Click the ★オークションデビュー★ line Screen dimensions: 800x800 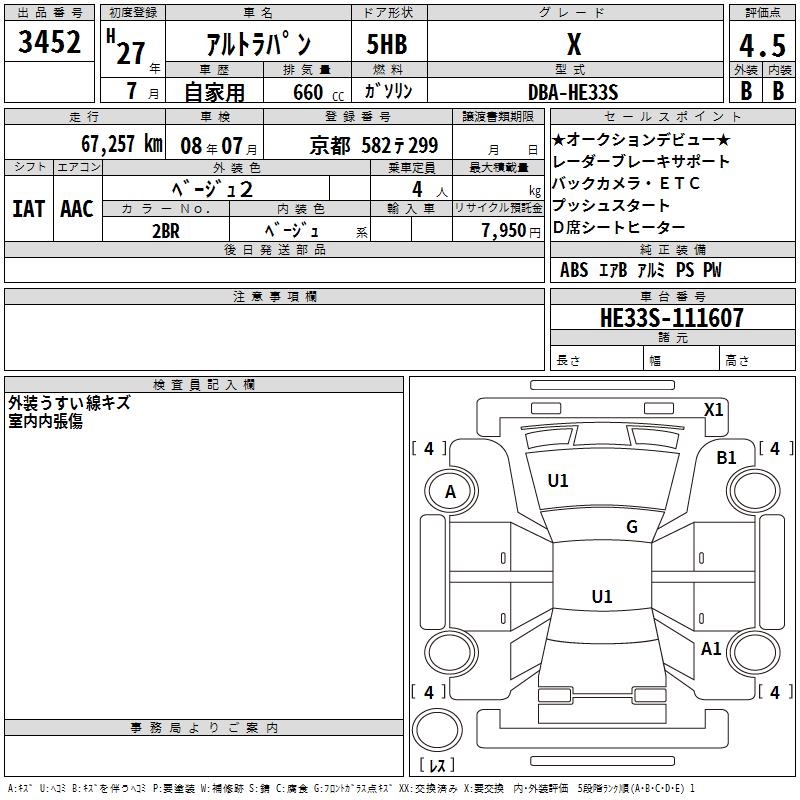tap(641, 139)
